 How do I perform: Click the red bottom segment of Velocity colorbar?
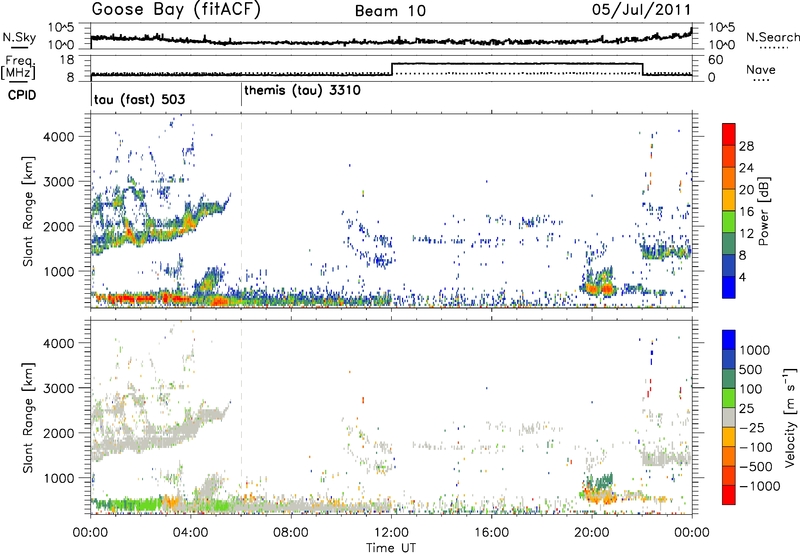tap(729, 495)
